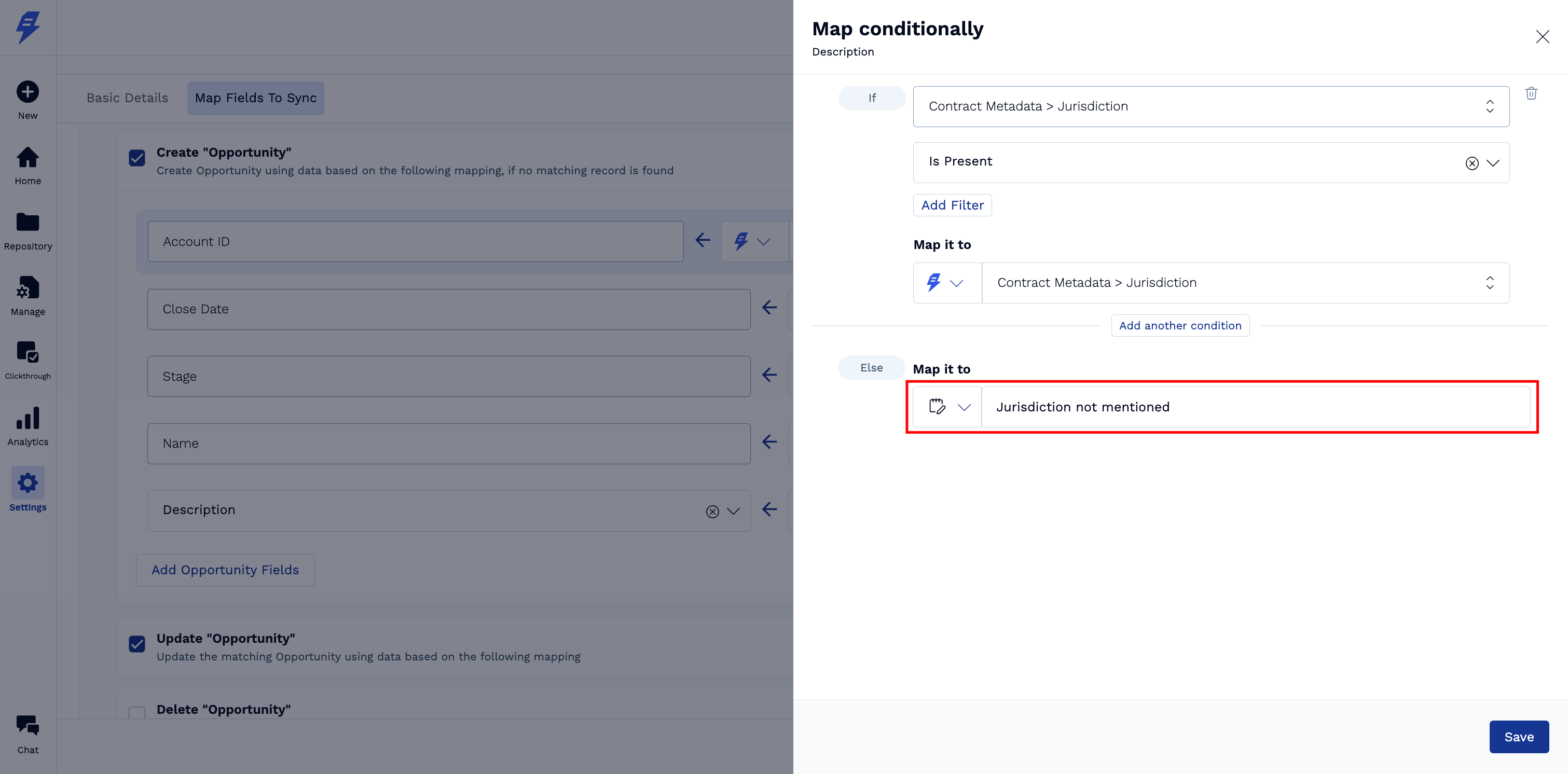Image resolution: width=1568 pixels, height=774 pixels.
Task: Select the Map Fields To Sync tab
Action: point(255,98)
